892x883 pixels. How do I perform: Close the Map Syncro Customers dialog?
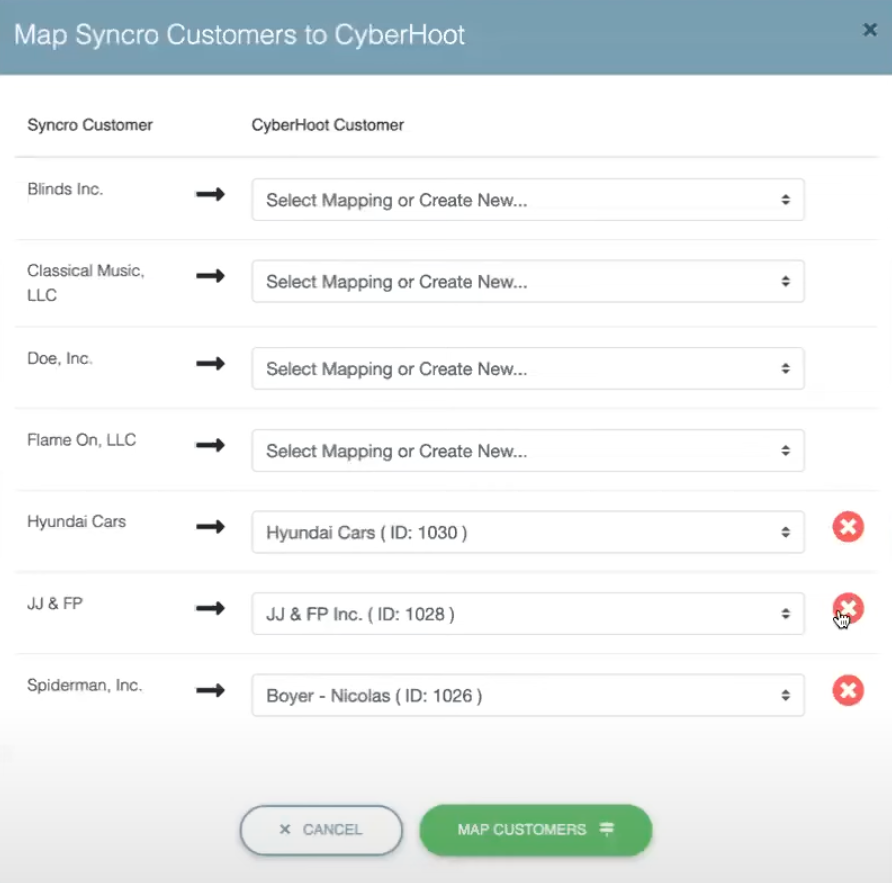pyautogui.click(x=869, y=30)
